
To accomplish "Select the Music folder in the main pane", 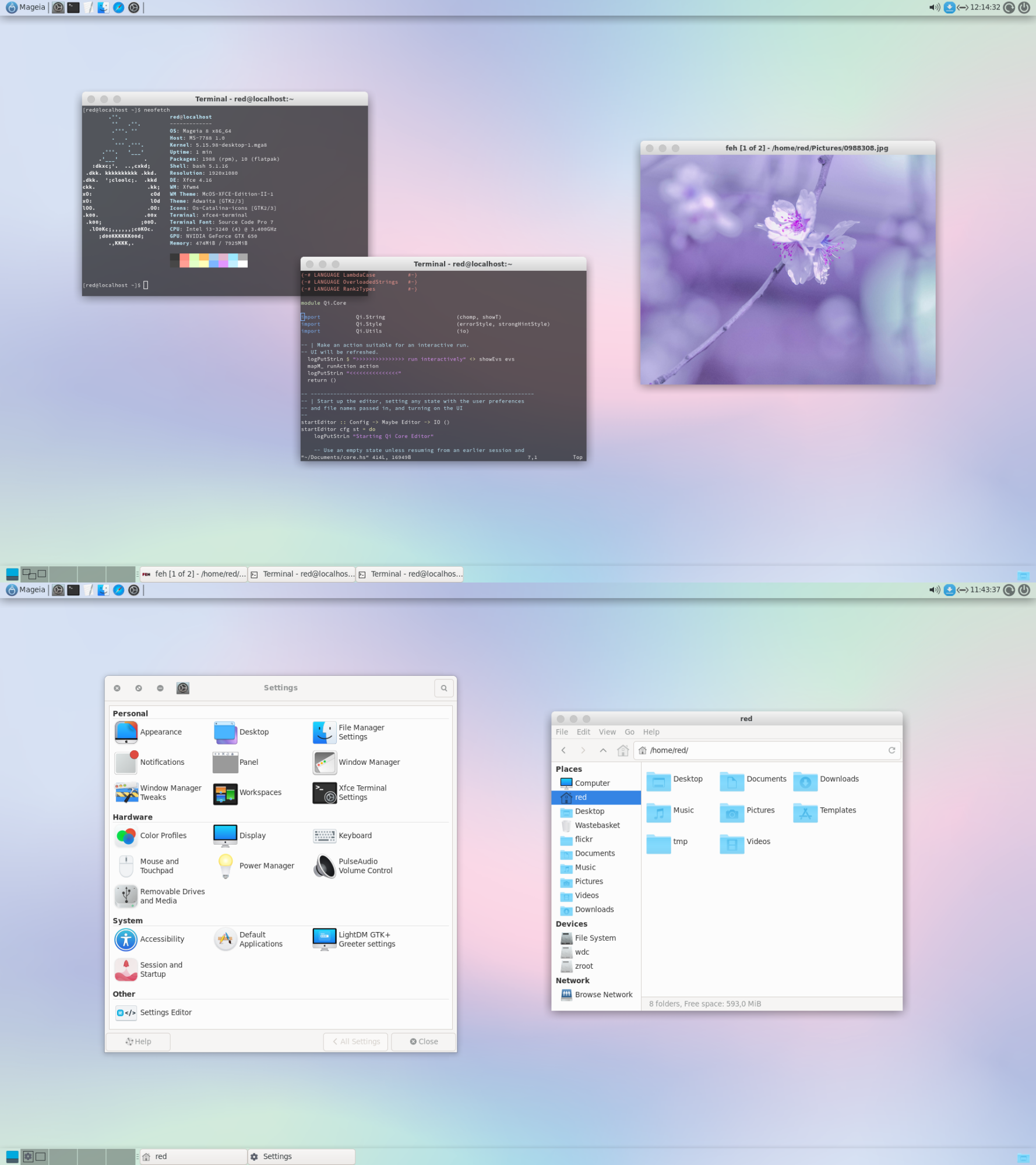I will coord(671,812).
